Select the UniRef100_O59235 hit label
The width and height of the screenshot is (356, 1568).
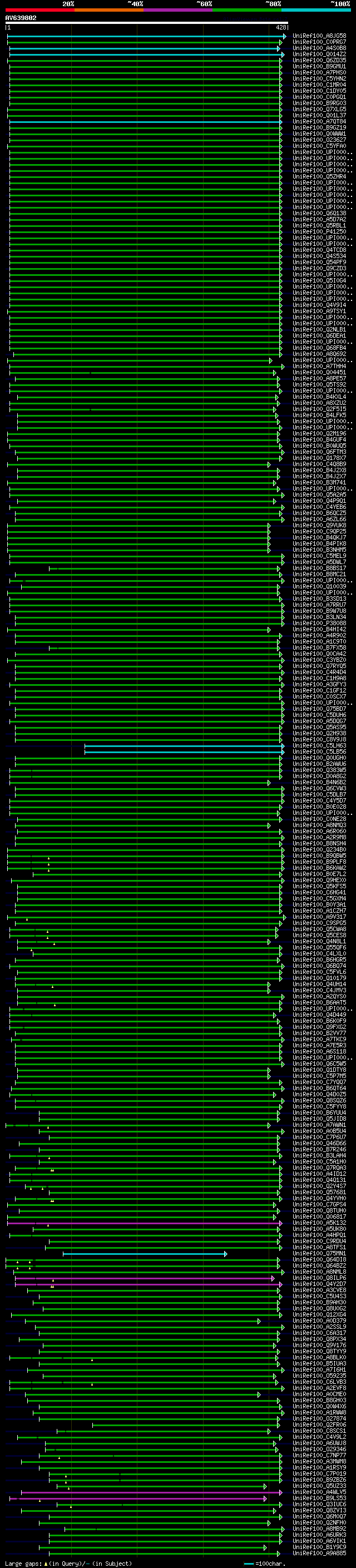pos(319,1376)
